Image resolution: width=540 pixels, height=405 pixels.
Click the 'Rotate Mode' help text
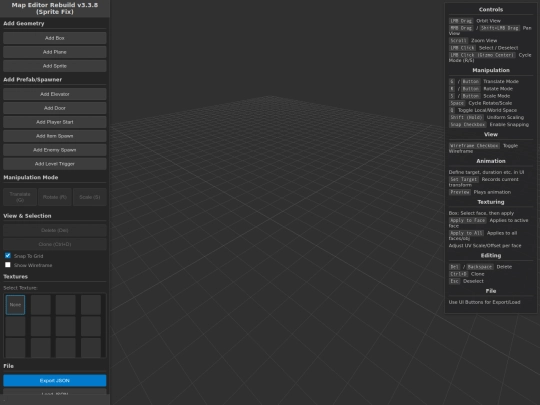[x=498, y=89]
